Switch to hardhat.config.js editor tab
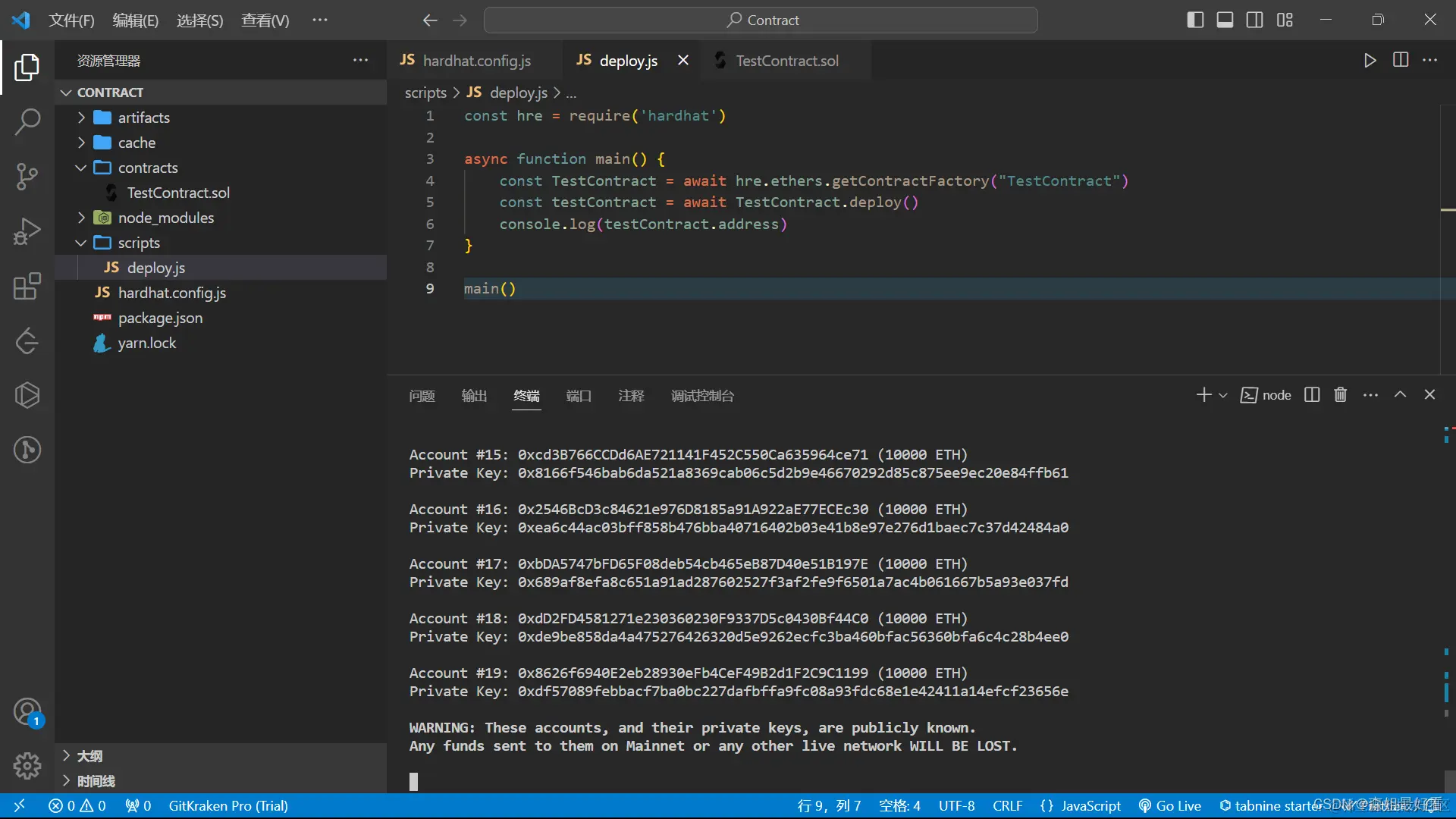Screen dimensions: 1456x819 476,61
